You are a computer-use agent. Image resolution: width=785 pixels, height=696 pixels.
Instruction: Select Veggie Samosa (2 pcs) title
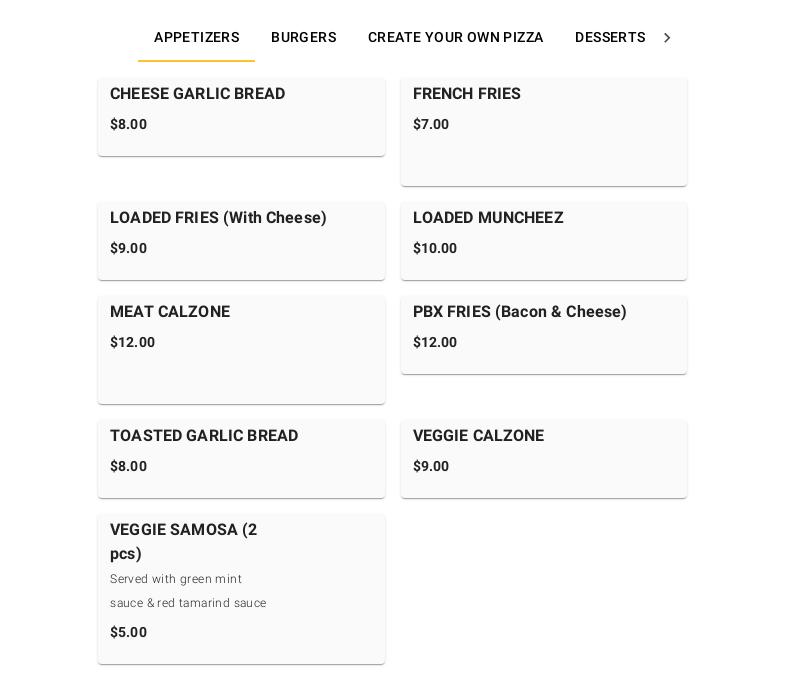(x=183, y=541)
